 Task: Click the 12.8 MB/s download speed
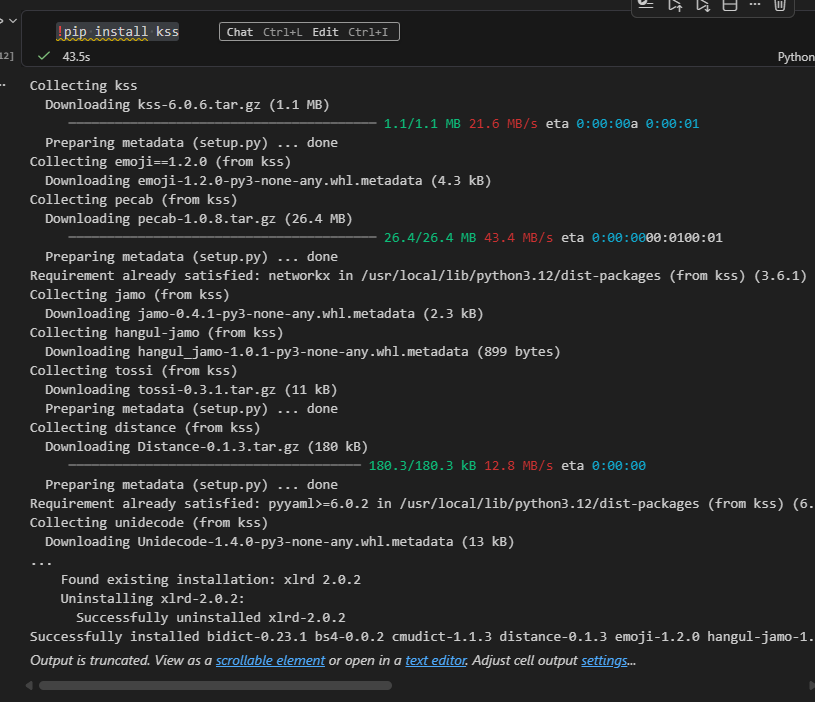click(518, 466)
